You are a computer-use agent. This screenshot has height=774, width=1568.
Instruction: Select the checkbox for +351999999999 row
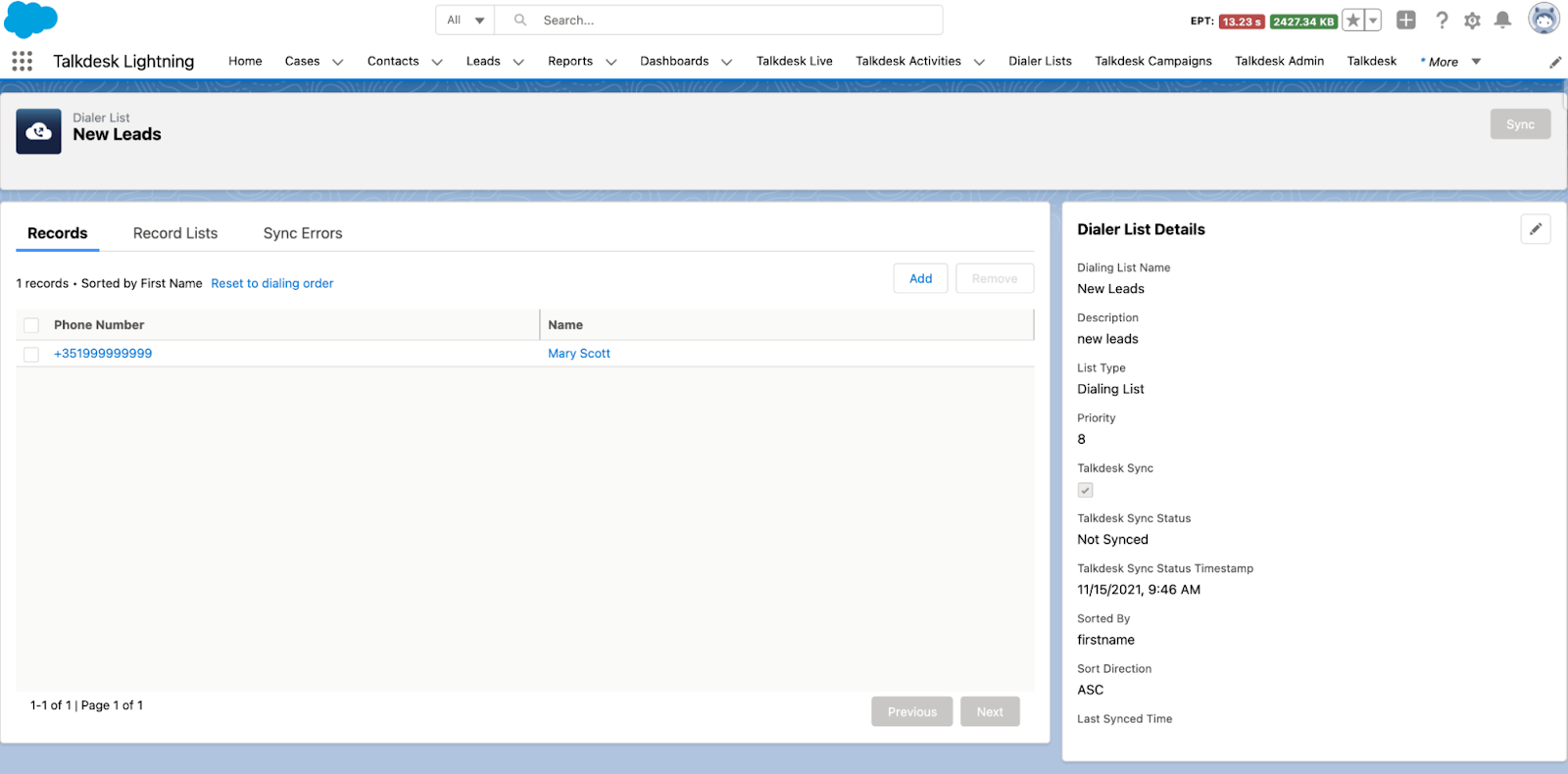coord(31,354)
